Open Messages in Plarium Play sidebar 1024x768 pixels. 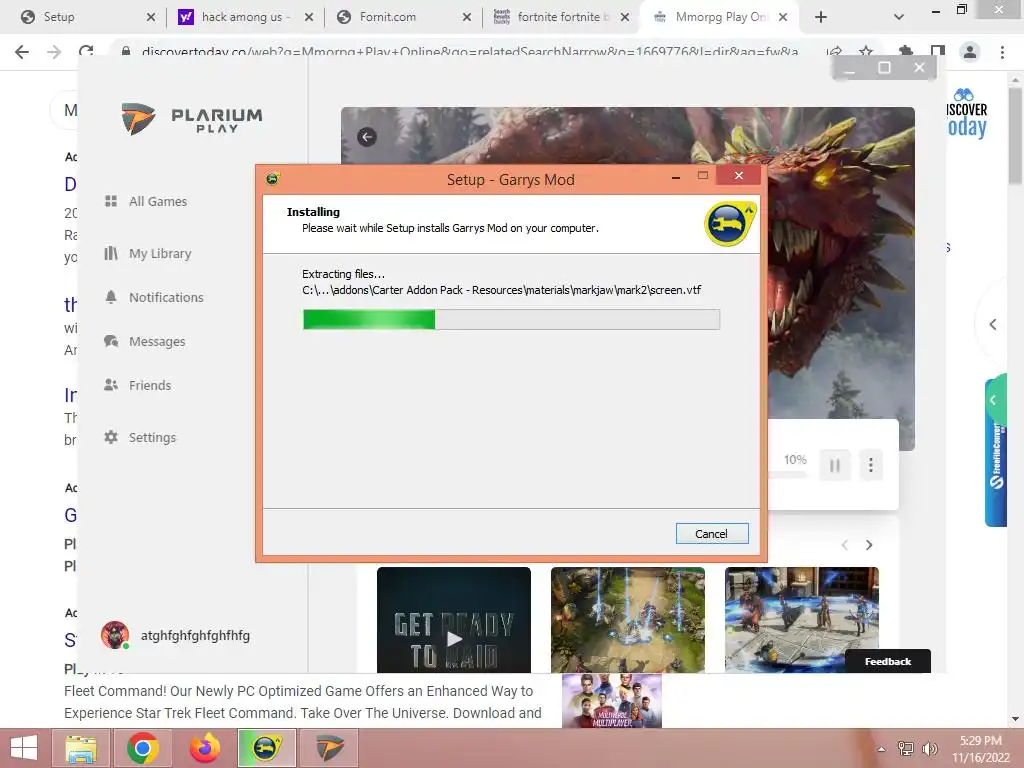[144, 342]
